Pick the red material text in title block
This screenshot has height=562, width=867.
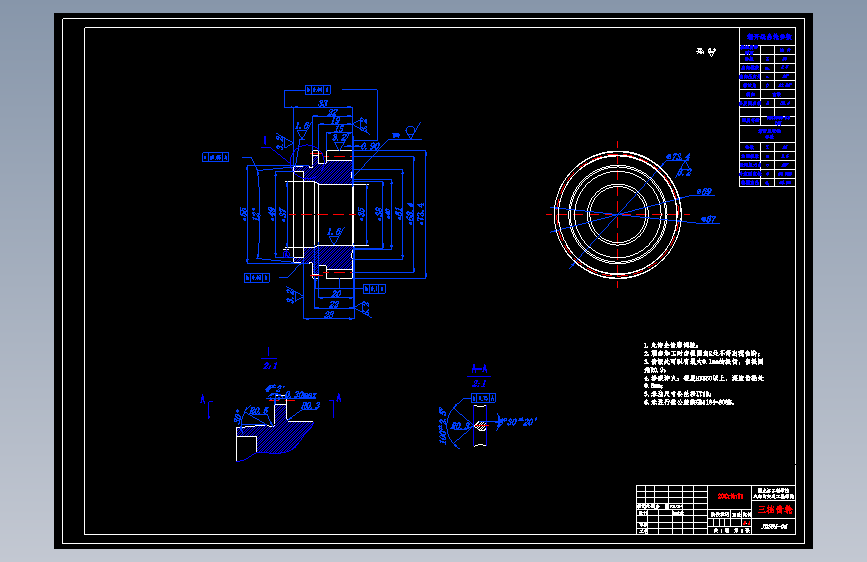pyautogui.click(x=730, y=496)
